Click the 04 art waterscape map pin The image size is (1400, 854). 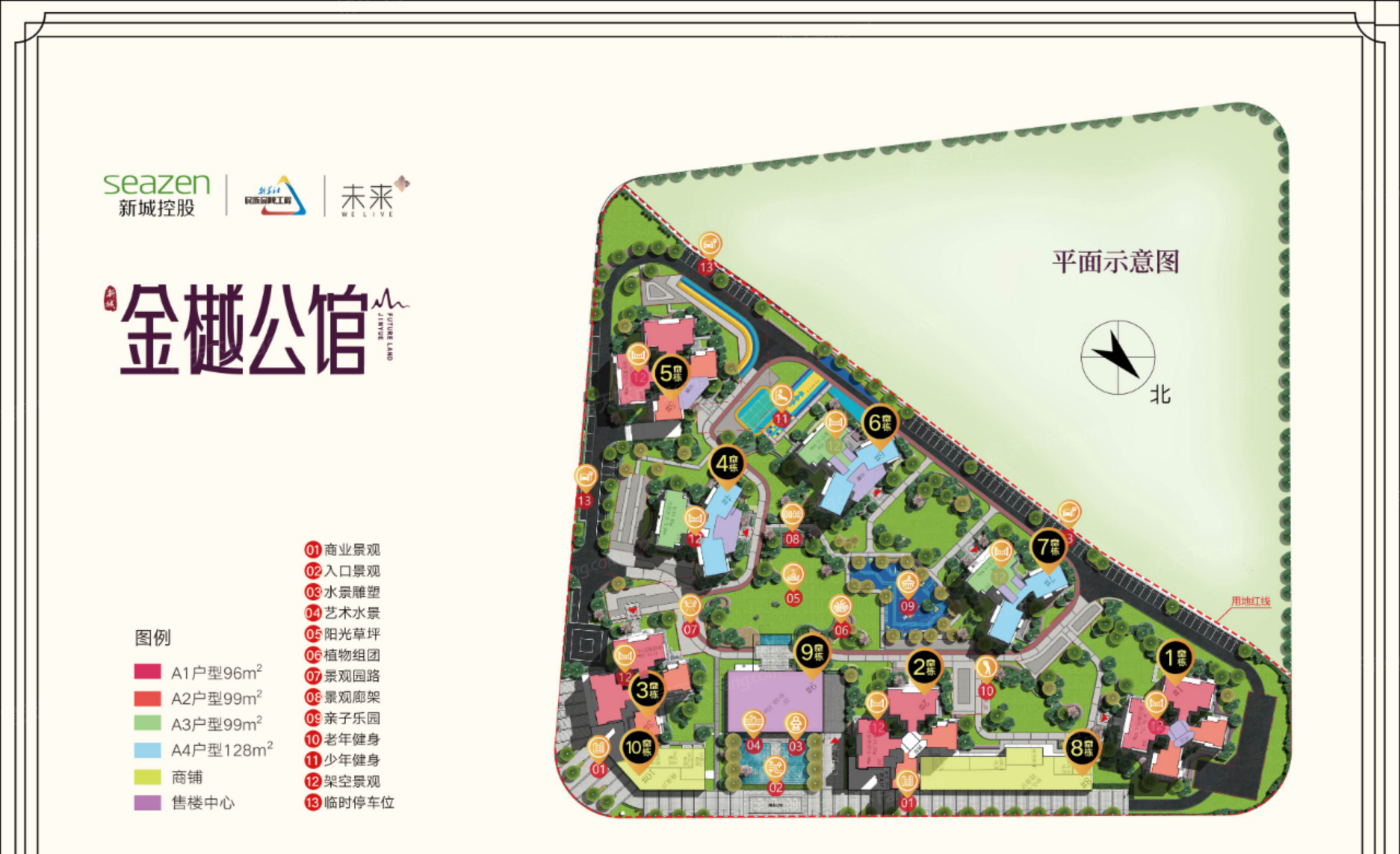754,733
